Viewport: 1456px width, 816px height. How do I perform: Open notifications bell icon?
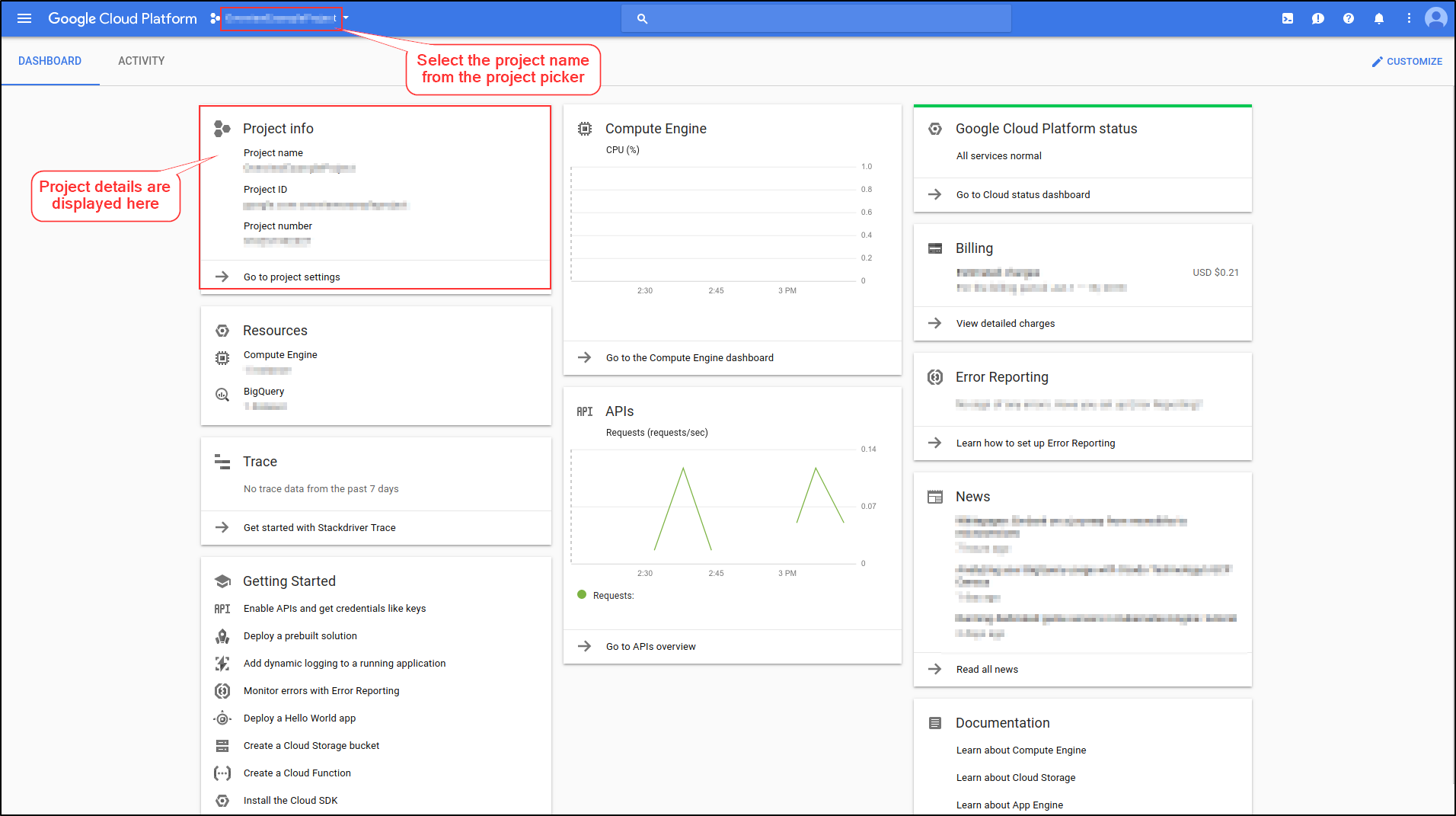(1378, 18)
